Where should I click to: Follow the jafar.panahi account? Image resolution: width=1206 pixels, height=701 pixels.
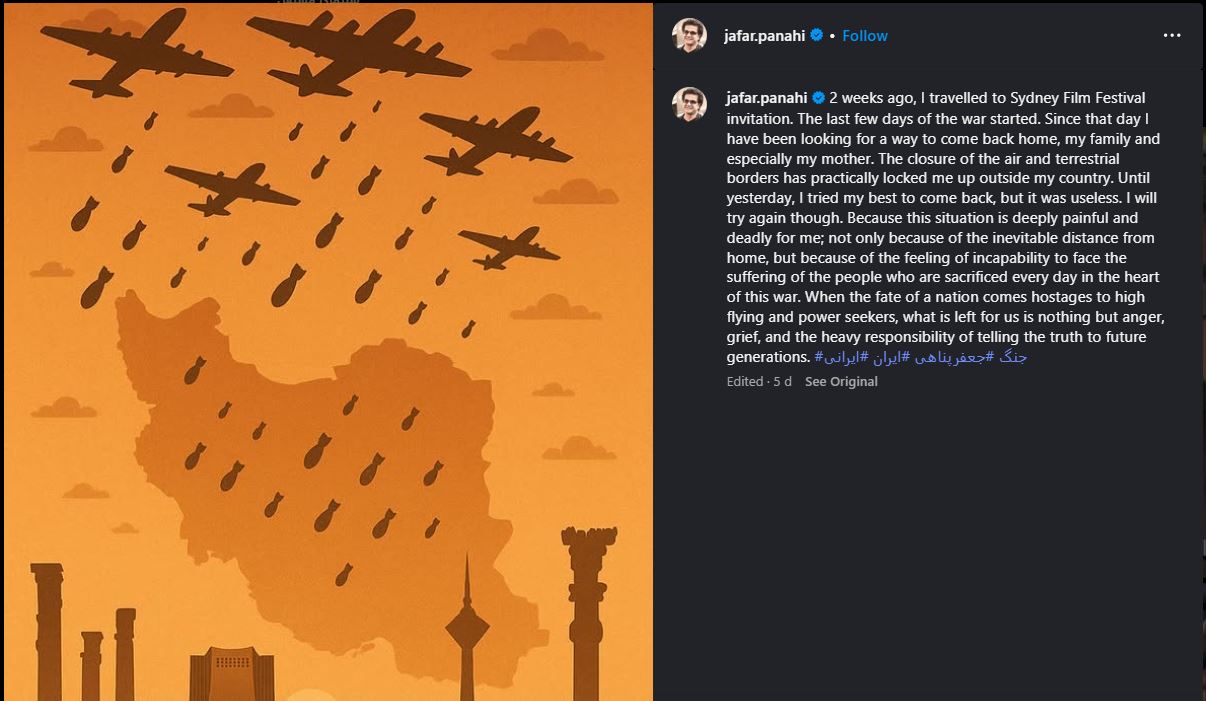[x=864, y=35]
